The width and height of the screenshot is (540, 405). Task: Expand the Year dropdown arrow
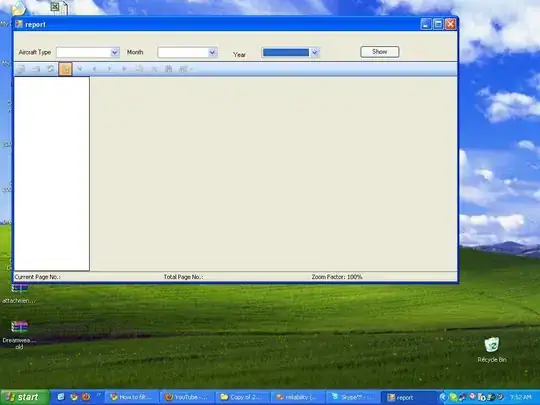coord(315,53)
